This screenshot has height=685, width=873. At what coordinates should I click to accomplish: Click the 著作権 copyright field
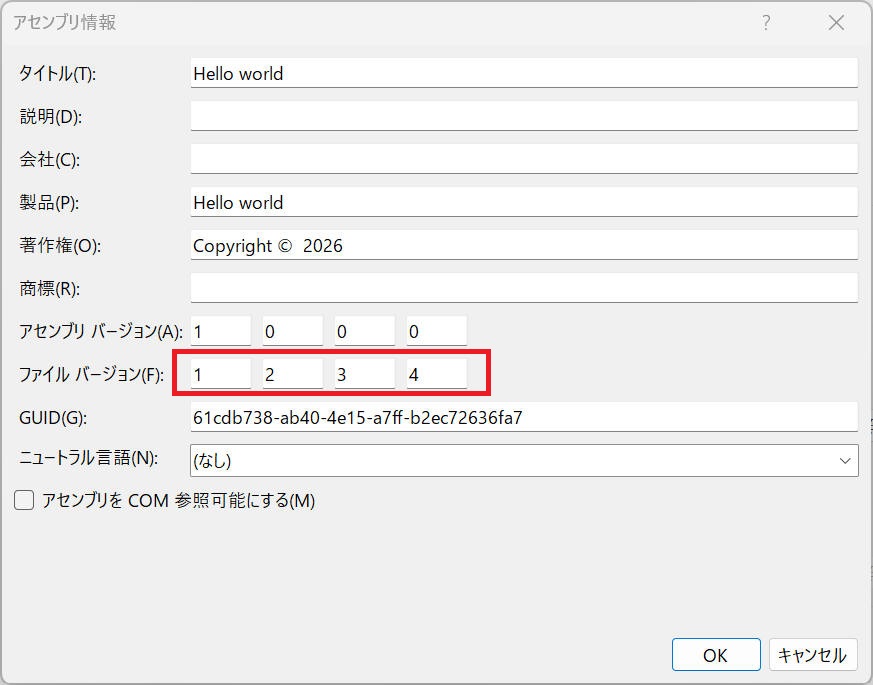523,245
